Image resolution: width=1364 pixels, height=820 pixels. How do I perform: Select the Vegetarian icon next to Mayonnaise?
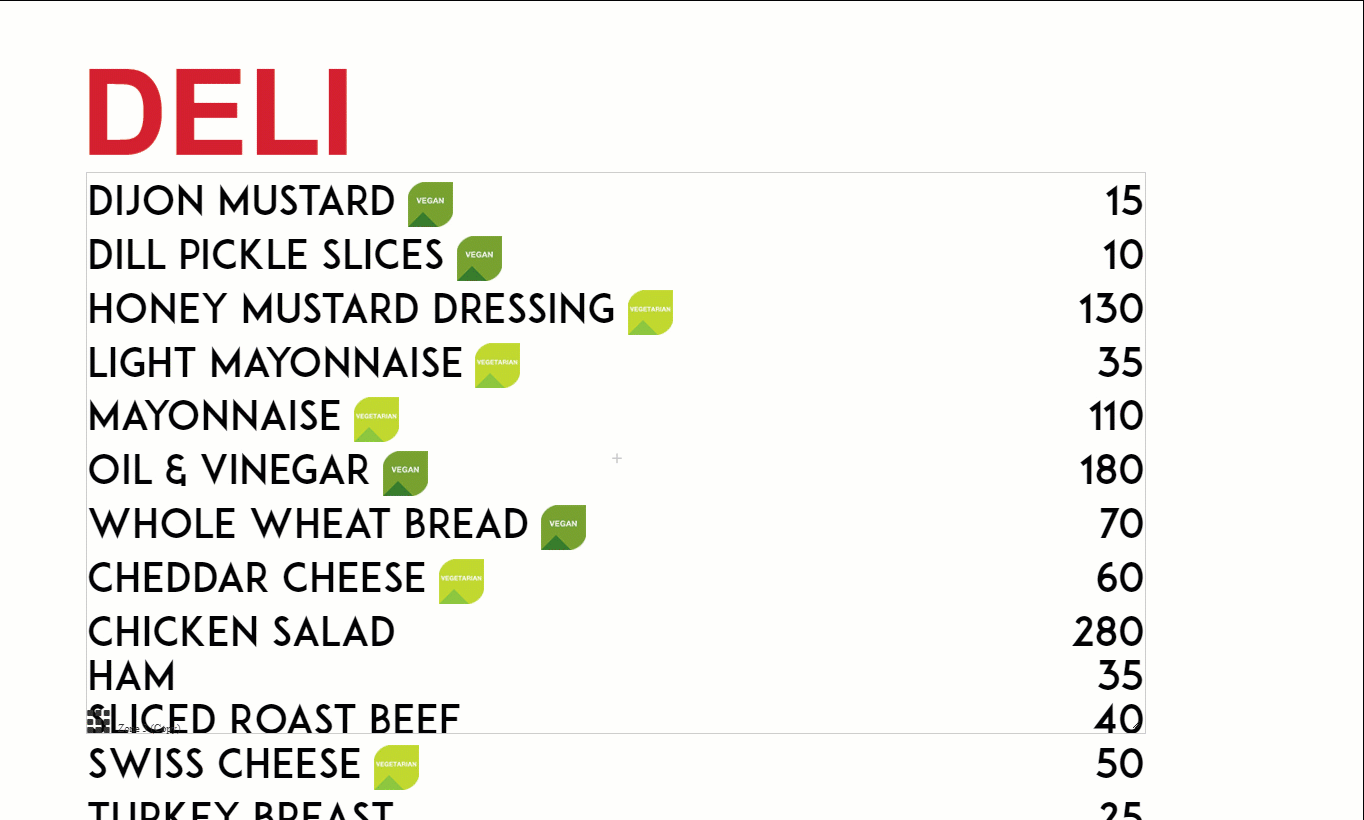[376, 419]
